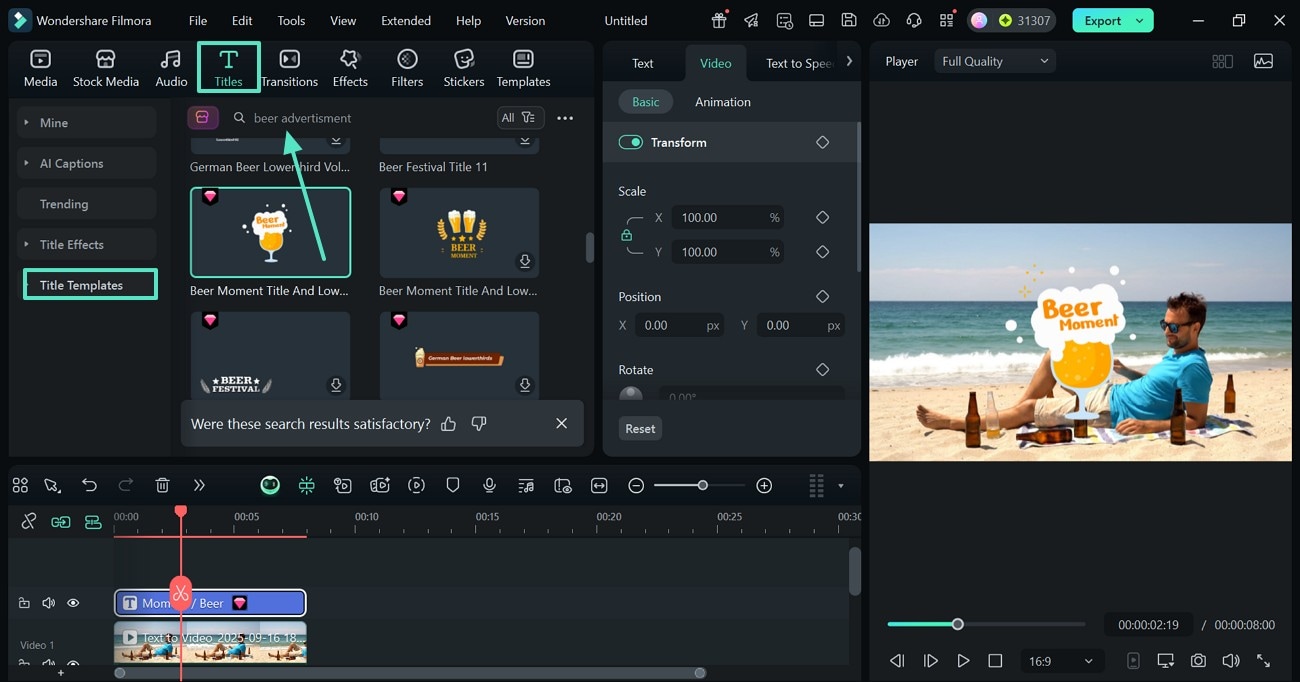Open the Transitions tab
The width and height of the screenshot is (1300, 682).
point(289,68)
